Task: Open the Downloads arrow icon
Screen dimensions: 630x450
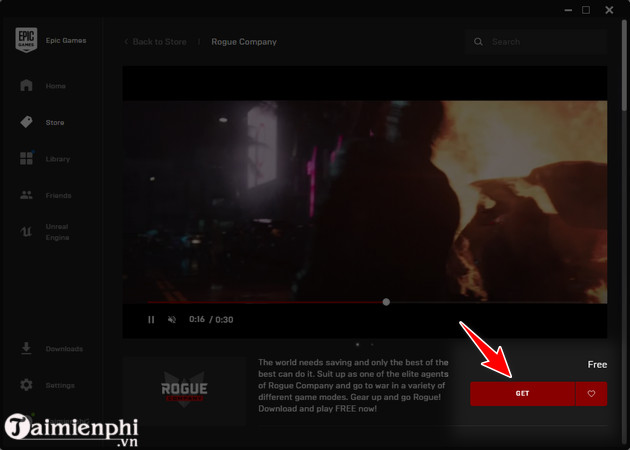Action: (x=26, y=348)
